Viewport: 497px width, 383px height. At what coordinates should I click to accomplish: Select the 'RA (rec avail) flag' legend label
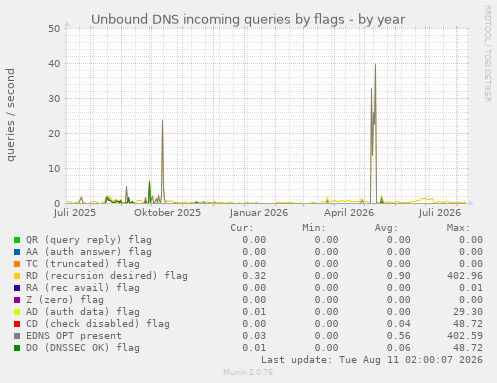[x=83, y=288]
